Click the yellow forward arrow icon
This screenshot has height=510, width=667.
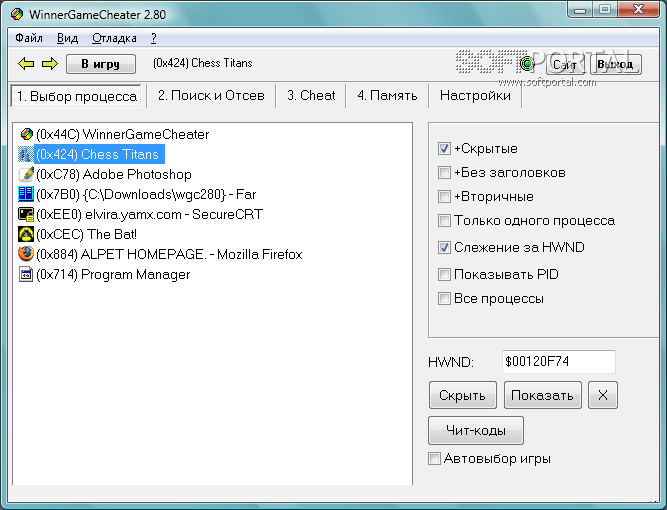tap(50, 64)
